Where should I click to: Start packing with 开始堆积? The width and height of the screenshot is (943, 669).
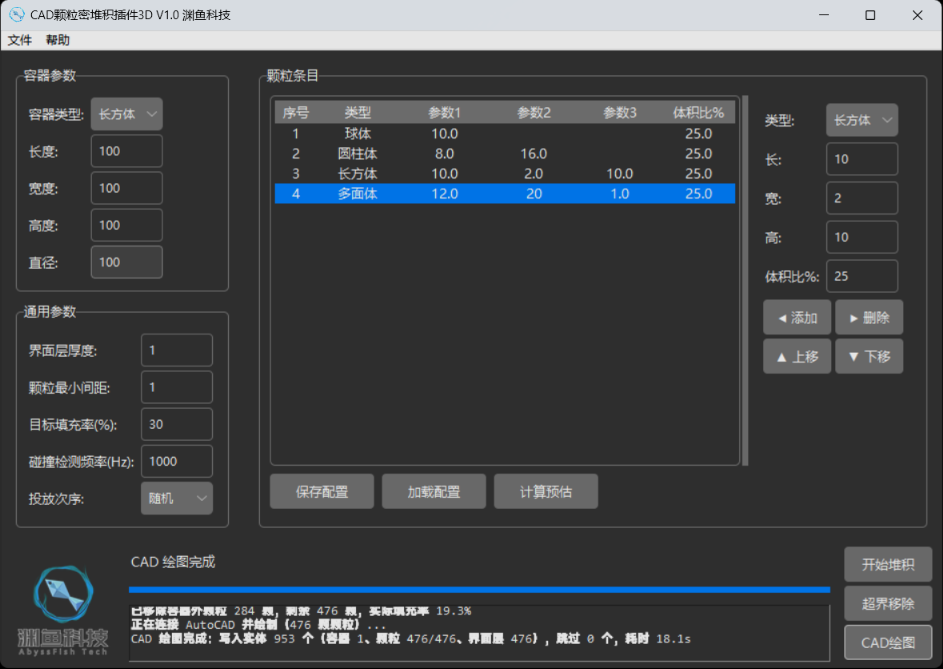pyautogui.click(x=888, y=564)
